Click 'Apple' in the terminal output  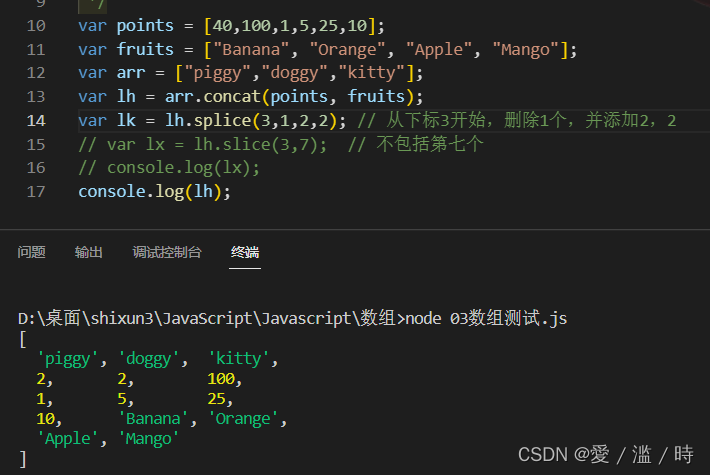(x=67, y=439)
